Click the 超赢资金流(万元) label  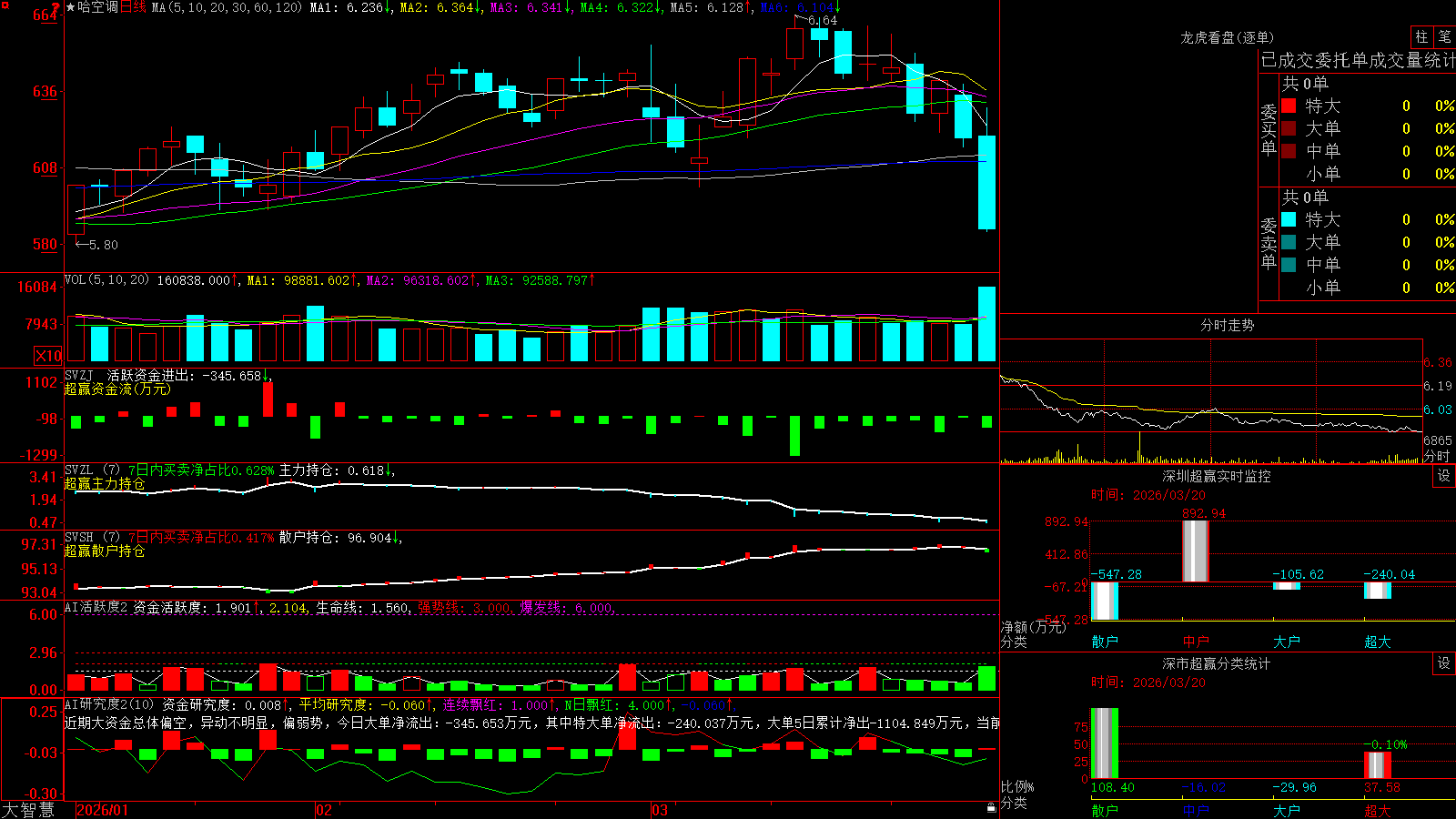pos(117,389)
